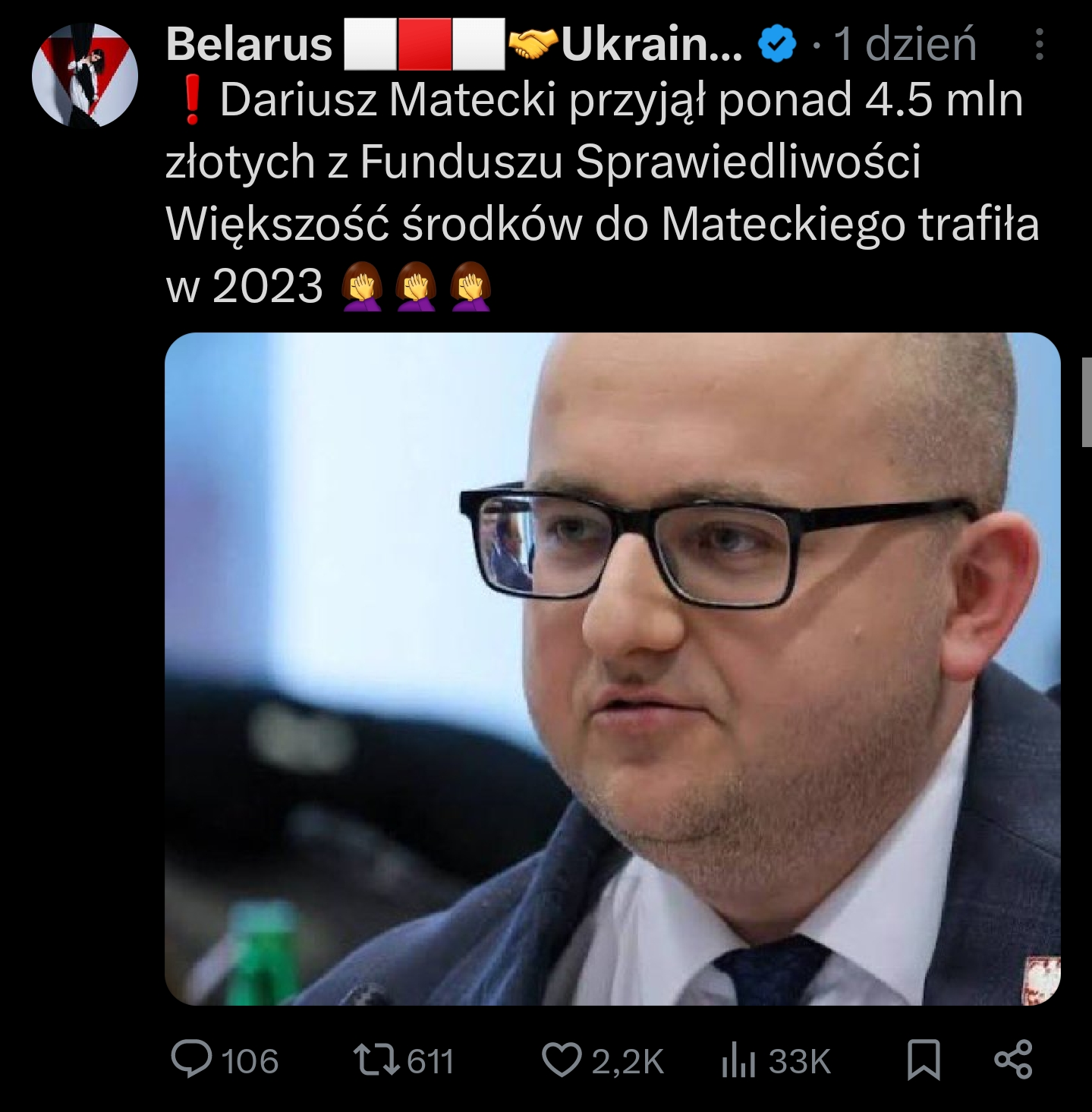Repost the tweet using the retweet icon
The height and width of the screenshot is (1112, 1092).
tap(377, 1060)
